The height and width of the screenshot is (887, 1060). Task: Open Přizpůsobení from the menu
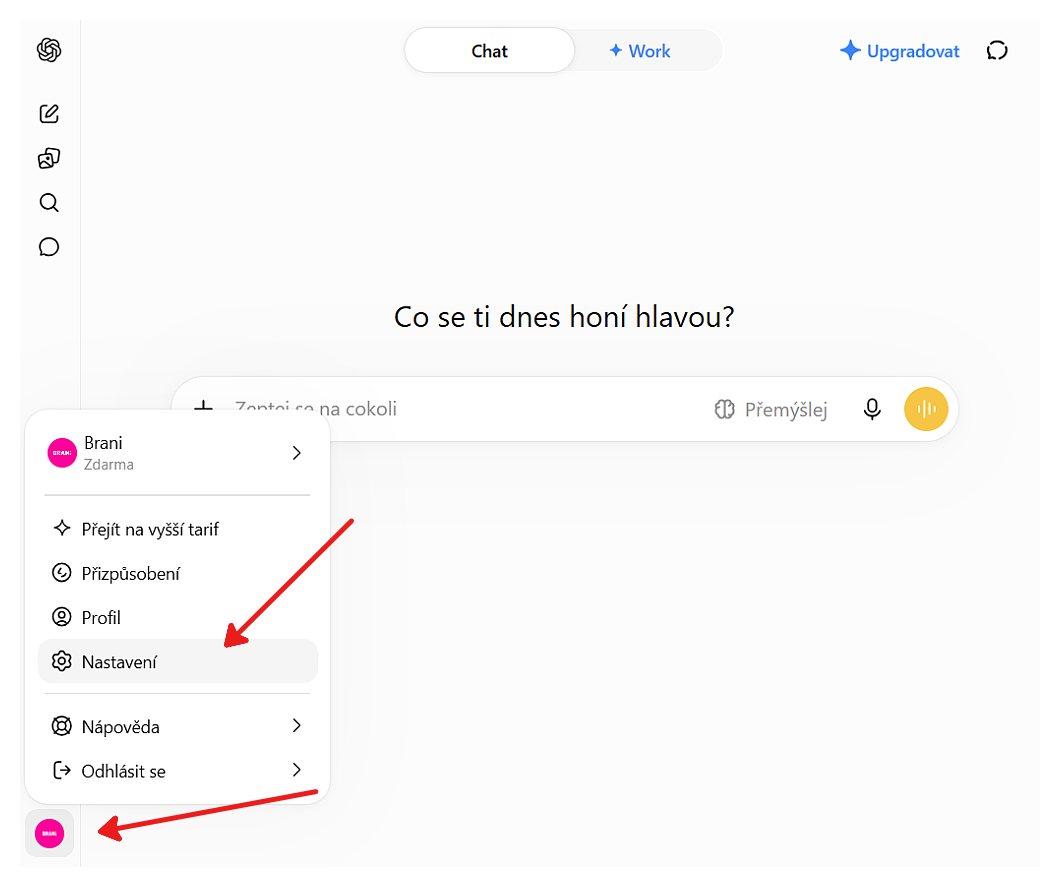(177, 573)
